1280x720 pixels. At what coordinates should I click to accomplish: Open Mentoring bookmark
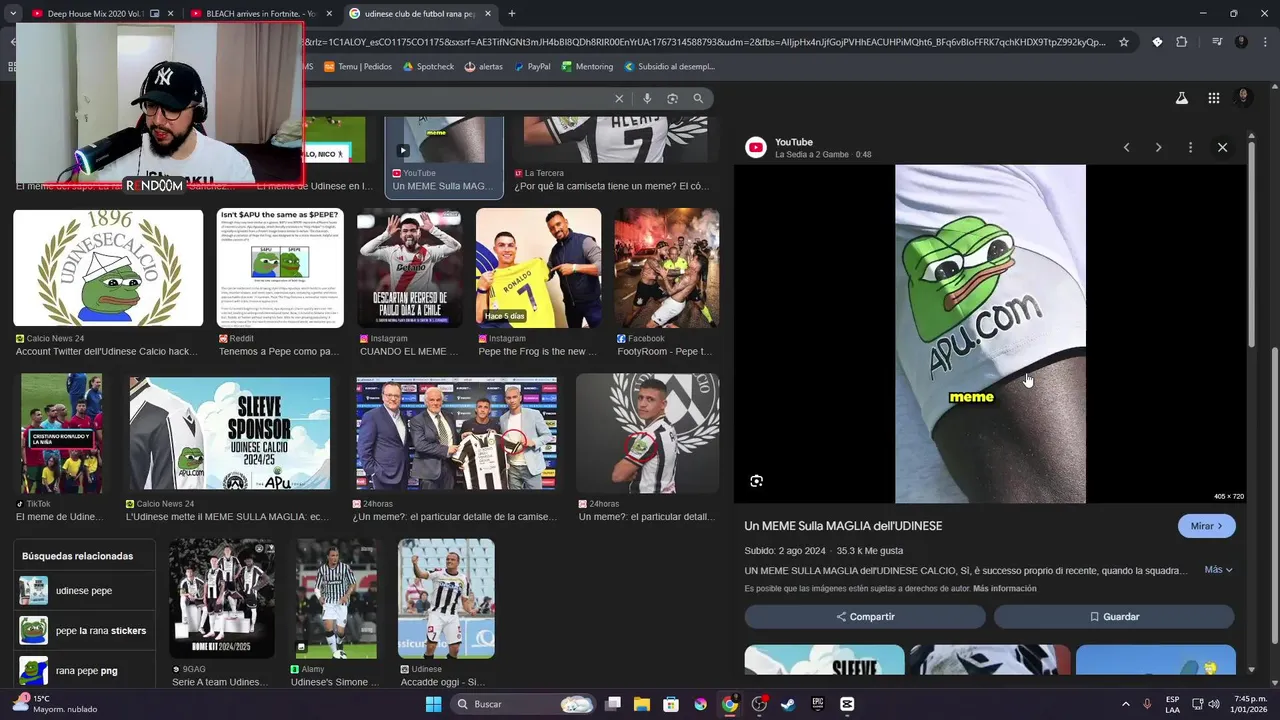coord(587,67)
